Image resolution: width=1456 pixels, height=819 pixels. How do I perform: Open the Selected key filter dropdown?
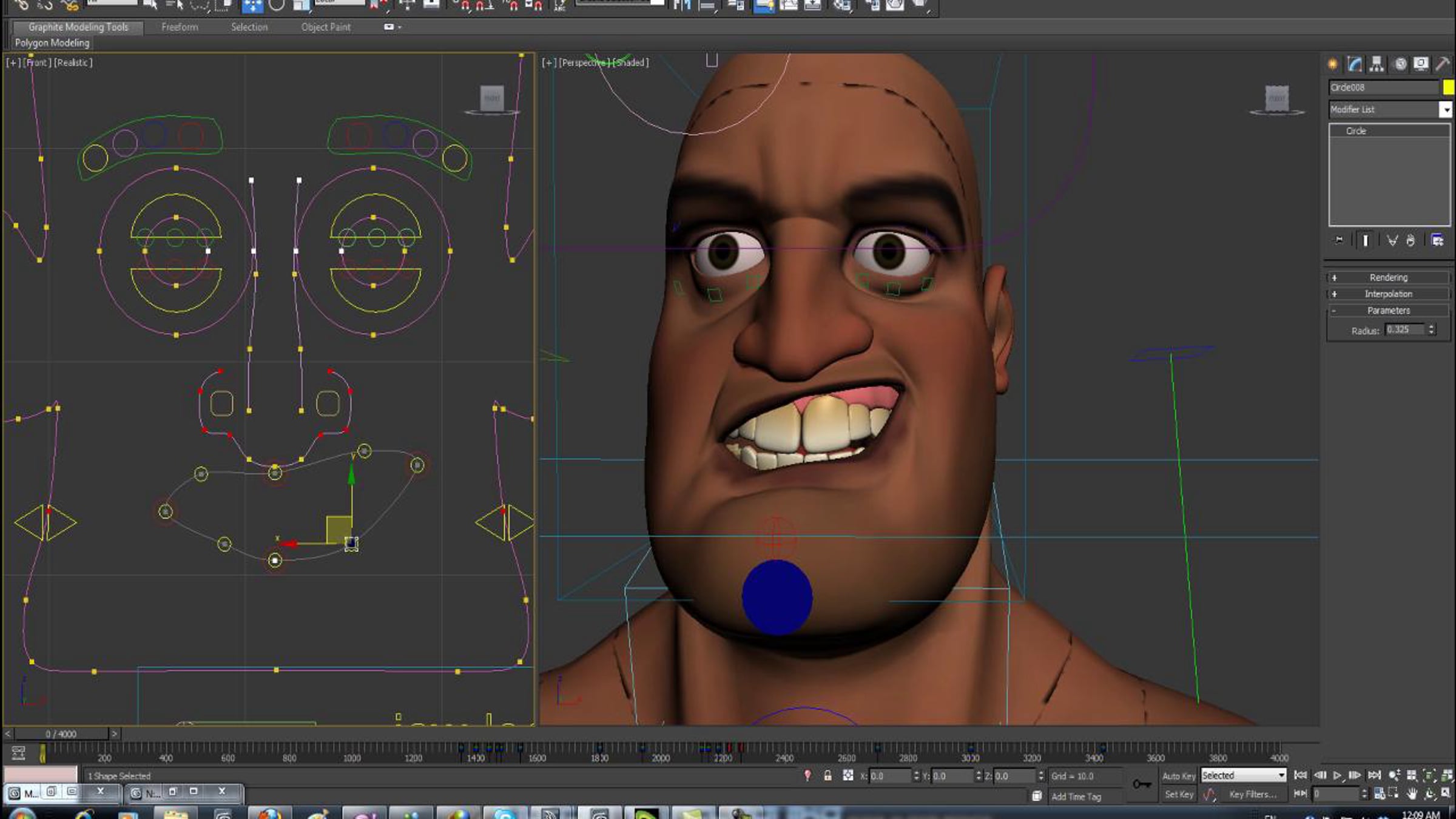tap(1243, 775)
